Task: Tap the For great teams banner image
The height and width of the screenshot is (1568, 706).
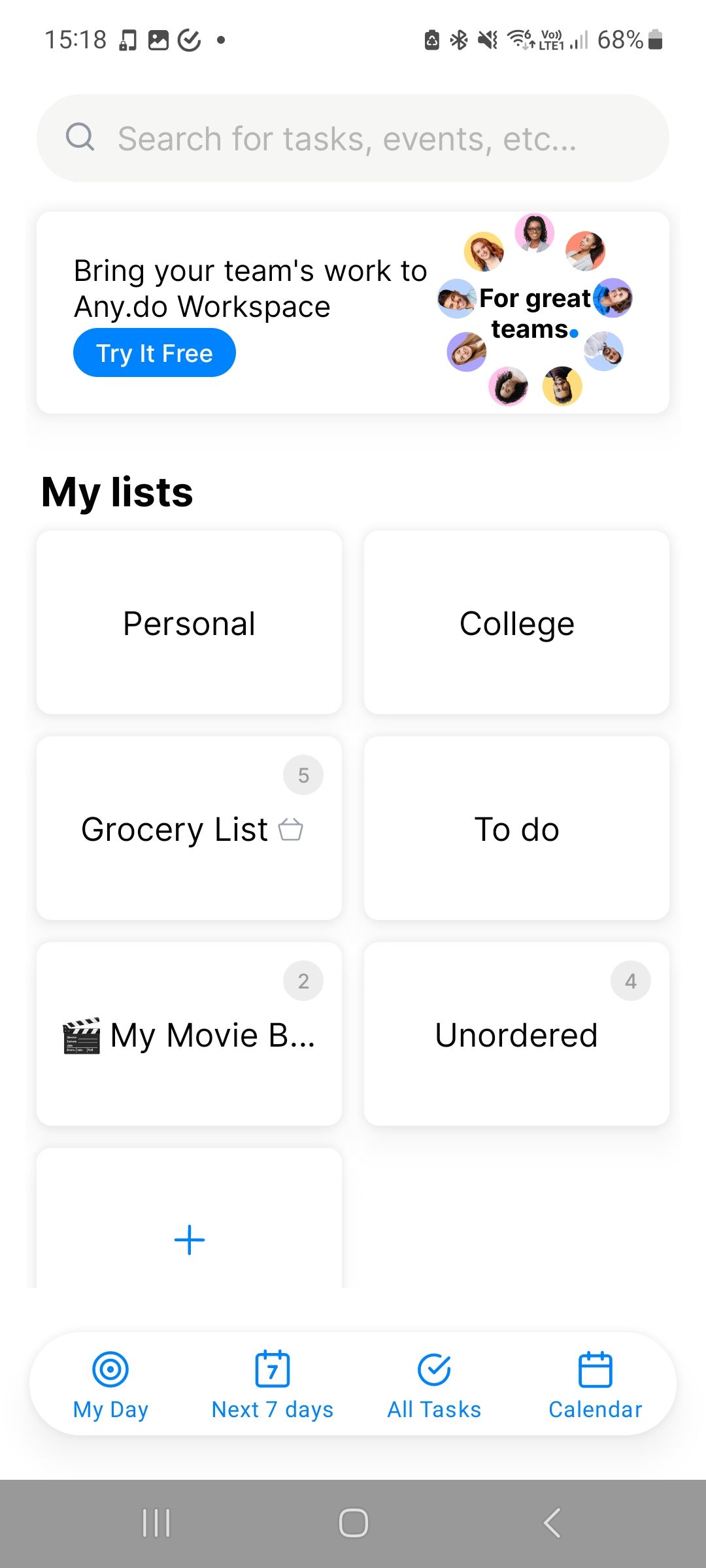Action: [x=535, y=311]
